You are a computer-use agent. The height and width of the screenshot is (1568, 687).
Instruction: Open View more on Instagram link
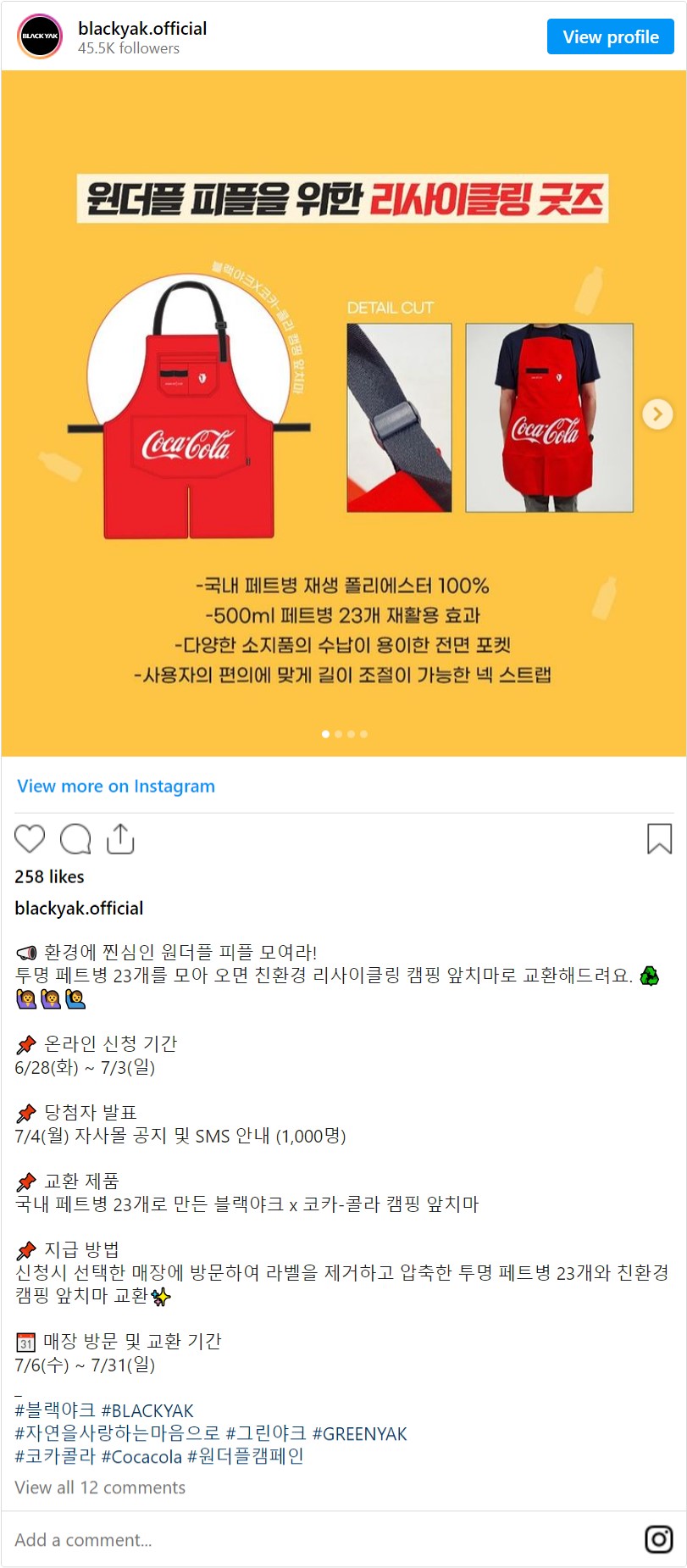click(116, 786)
